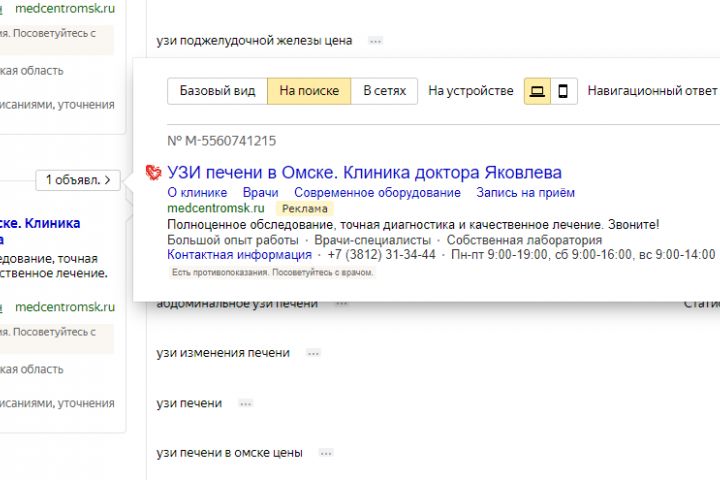Screen dimensions: 720x480
Task: Open 'Современное оборудование' sitelink
Action: 377,192
